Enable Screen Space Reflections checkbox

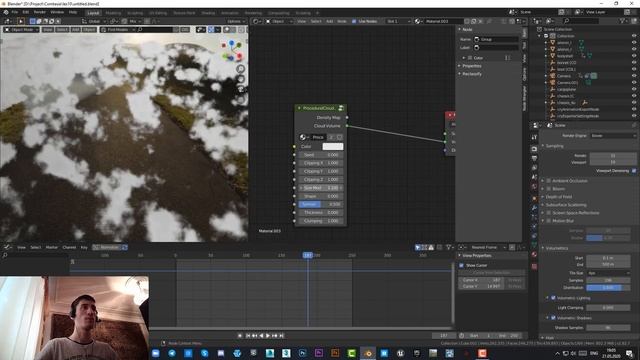click(x=549, y=213)
